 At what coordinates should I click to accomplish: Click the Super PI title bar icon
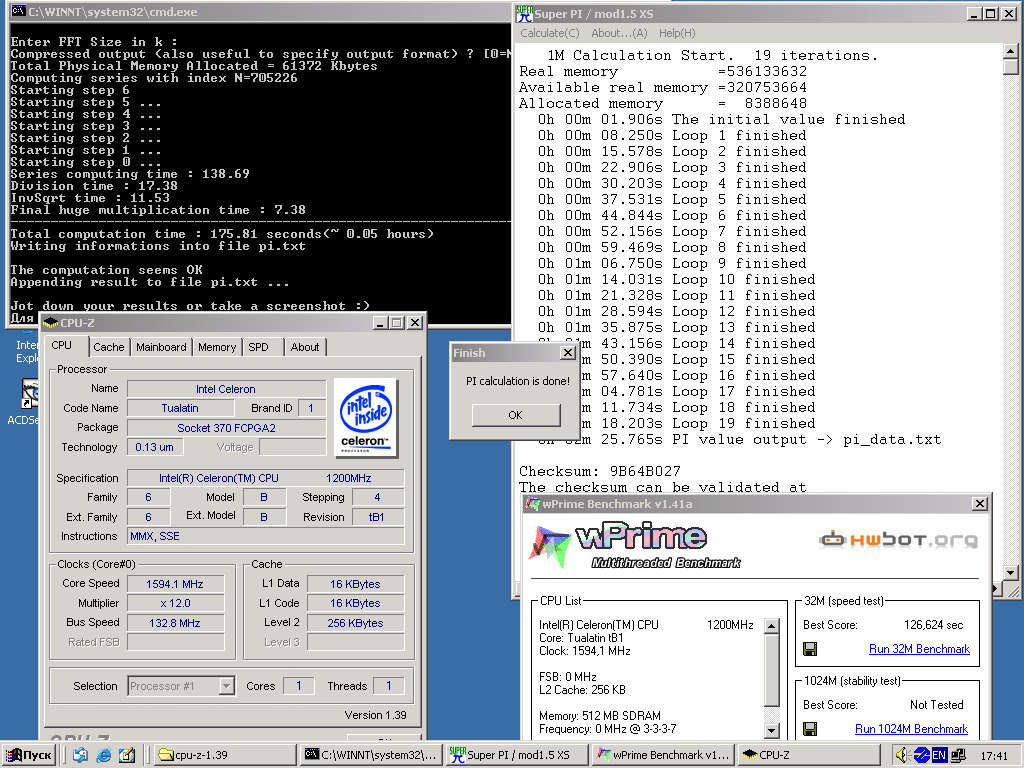point(524,13)
